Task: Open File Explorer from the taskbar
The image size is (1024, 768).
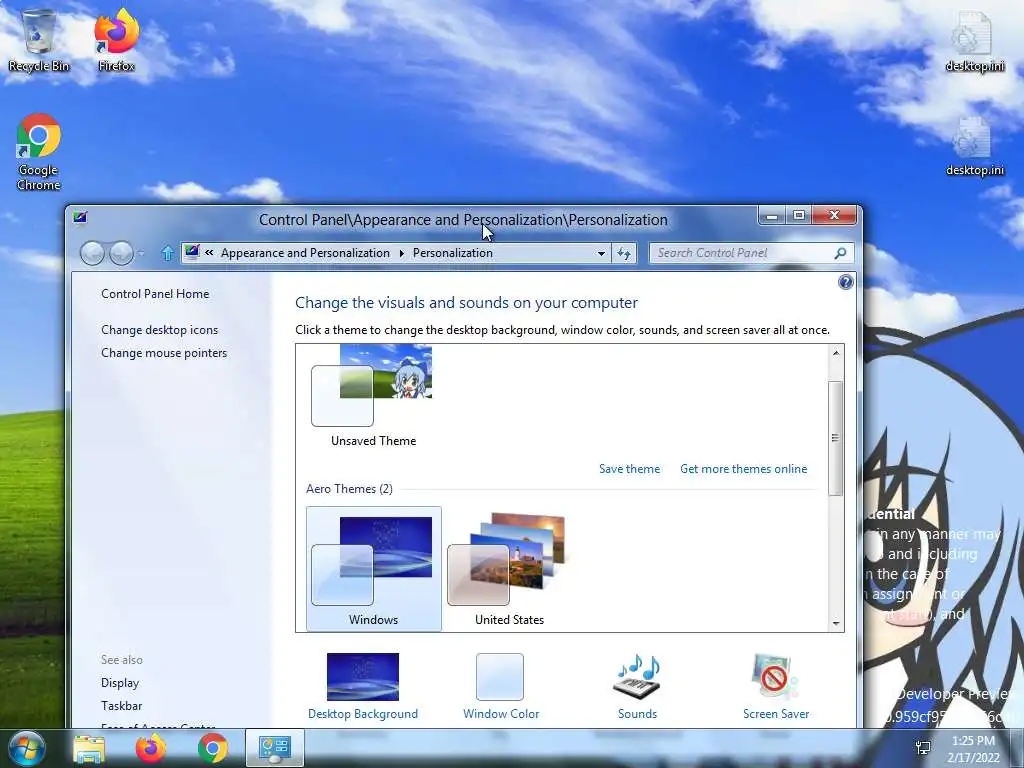Action: (x=89, y=749)
